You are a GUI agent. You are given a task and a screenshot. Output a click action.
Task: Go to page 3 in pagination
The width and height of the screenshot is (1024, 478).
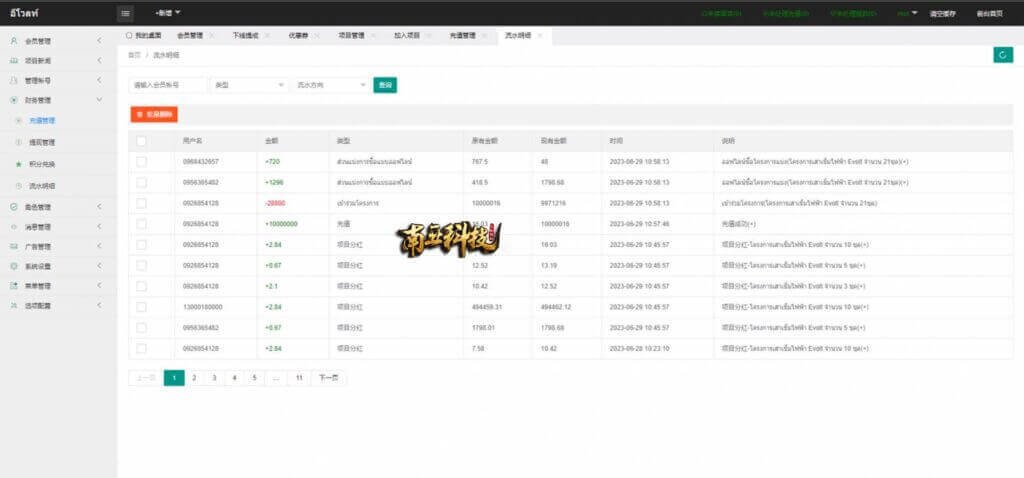pyautogui.click(x=214, y=378)
